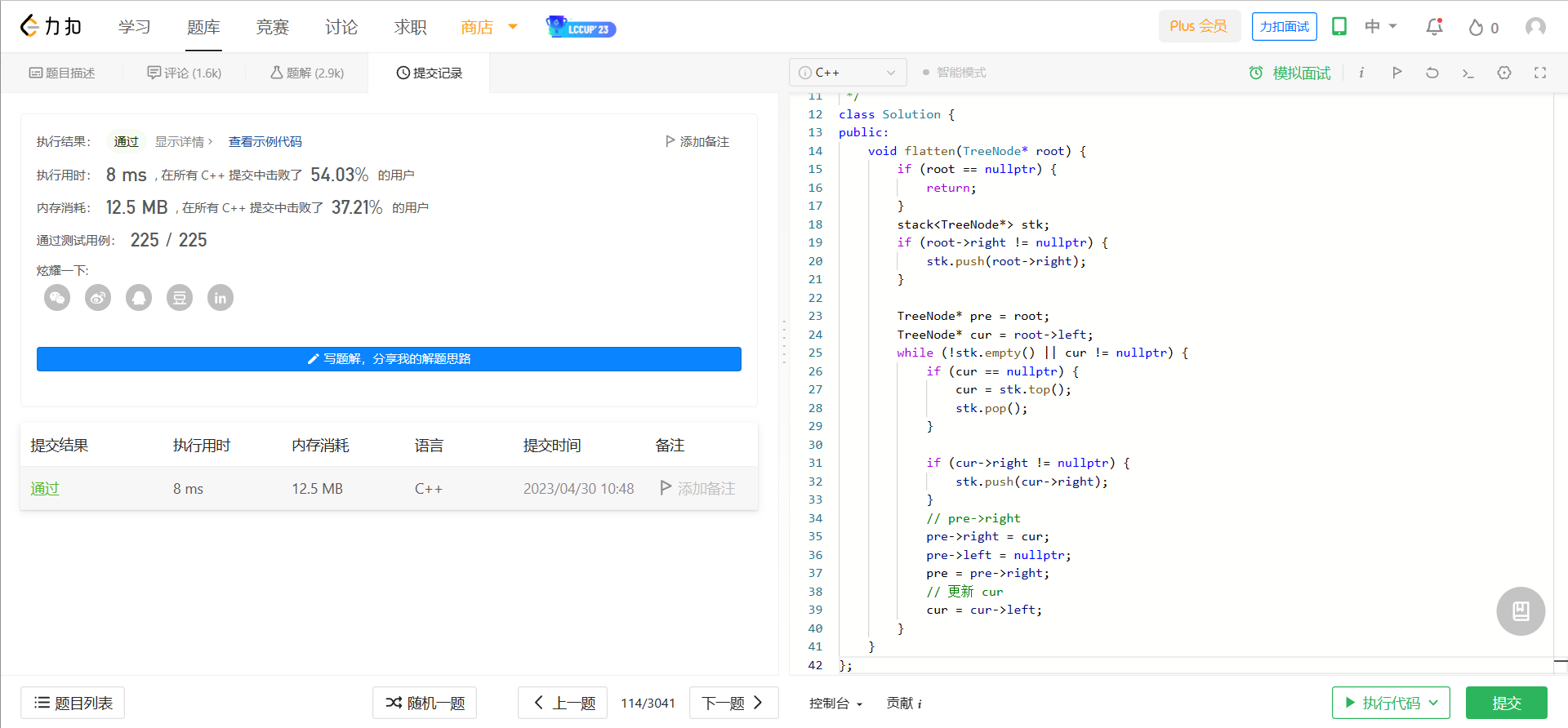Click the 通过 result status badge
Viewport: 1568px width, 728px height.
pyautogui.click(x=127, y=142)
